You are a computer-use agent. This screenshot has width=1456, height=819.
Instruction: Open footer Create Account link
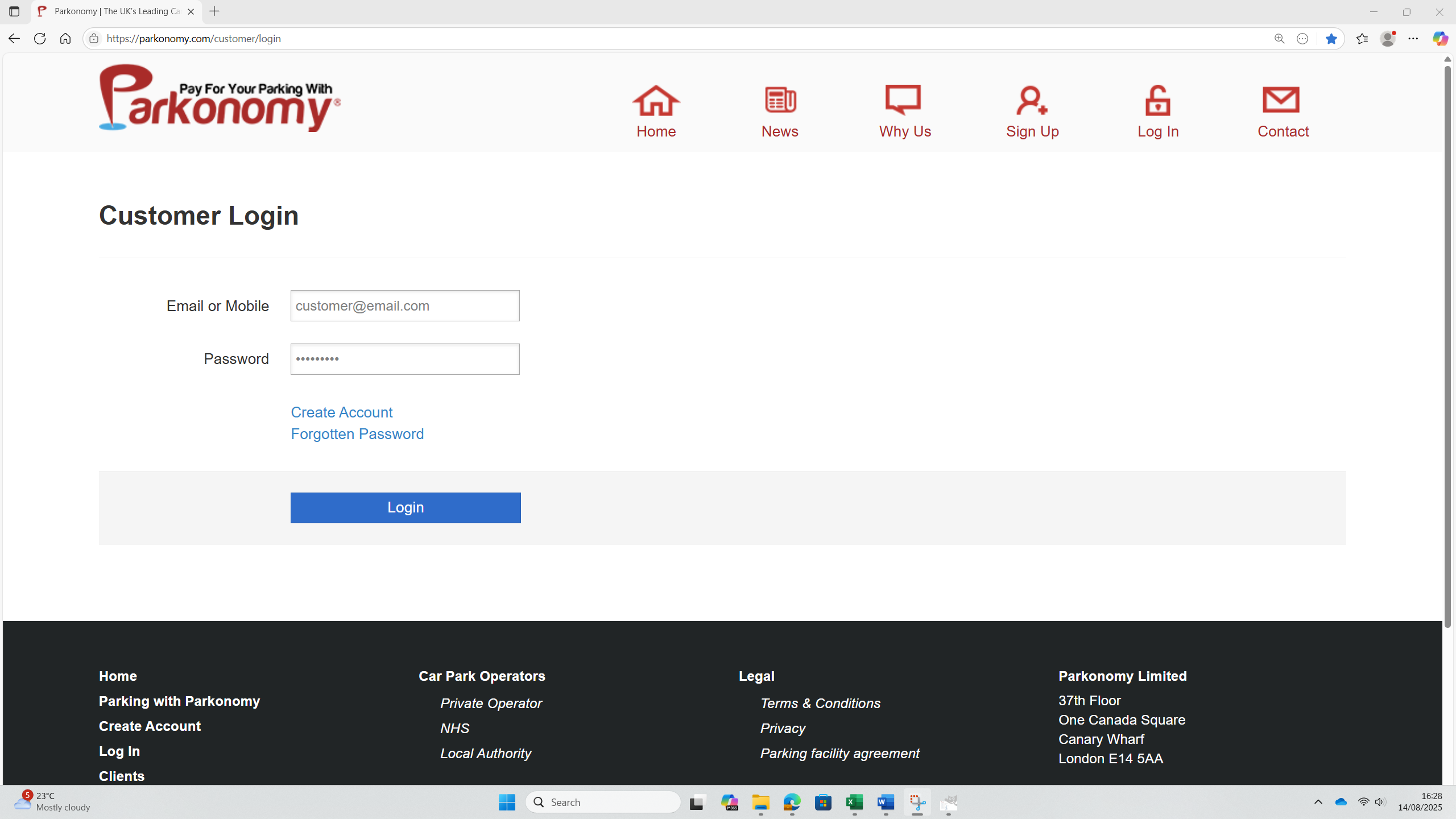pos(150,726)
